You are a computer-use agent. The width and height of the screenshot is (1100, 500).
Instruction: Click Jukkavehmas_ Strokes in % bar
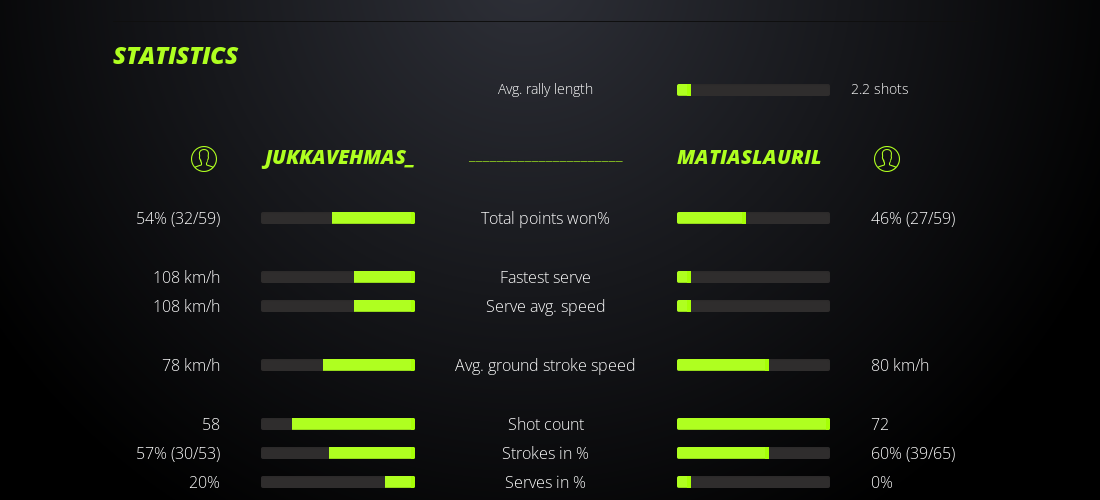coord(338,453)
